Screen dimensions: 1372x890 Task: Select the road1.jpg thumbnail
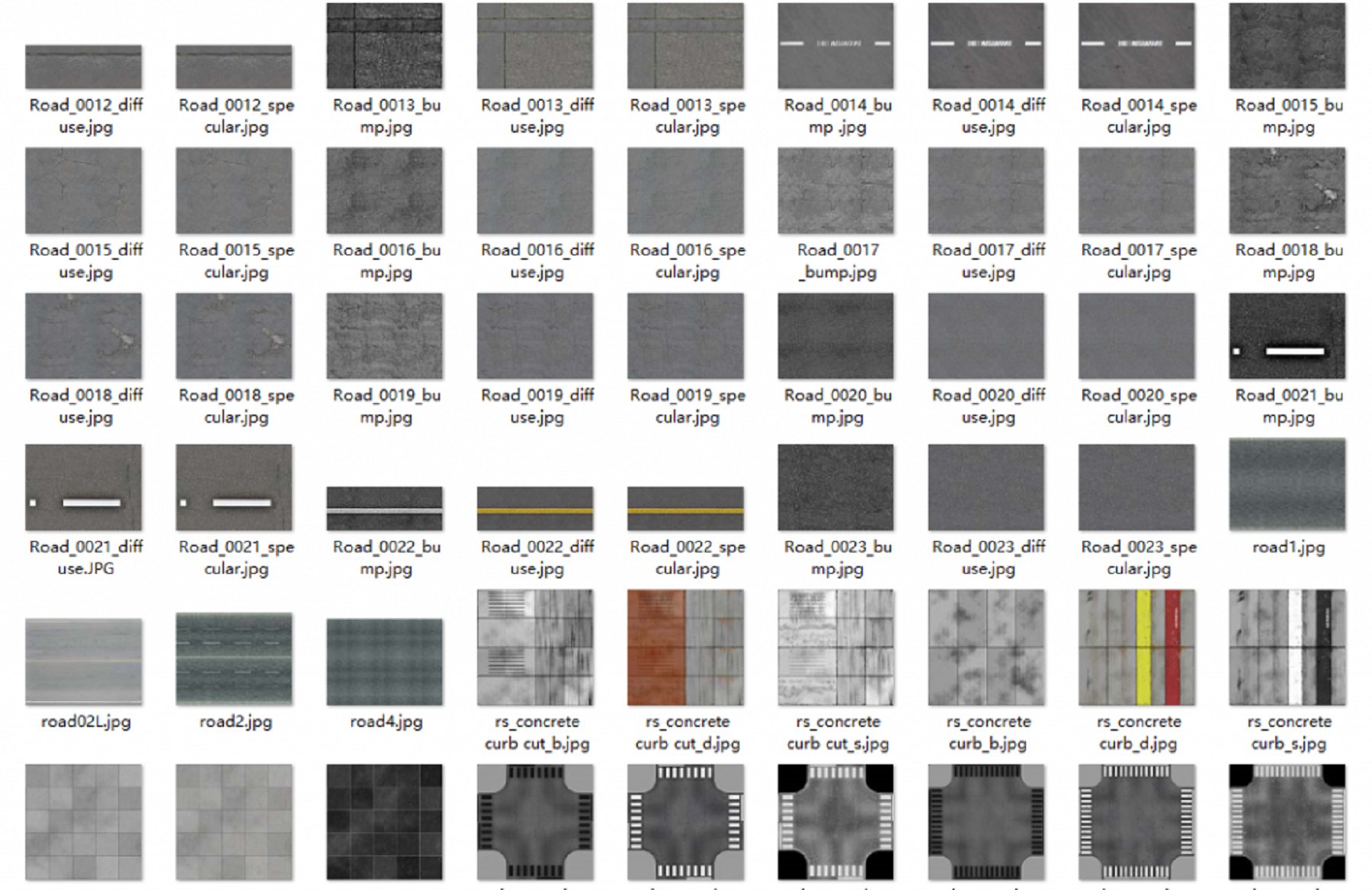click(x=1287, y=485)
